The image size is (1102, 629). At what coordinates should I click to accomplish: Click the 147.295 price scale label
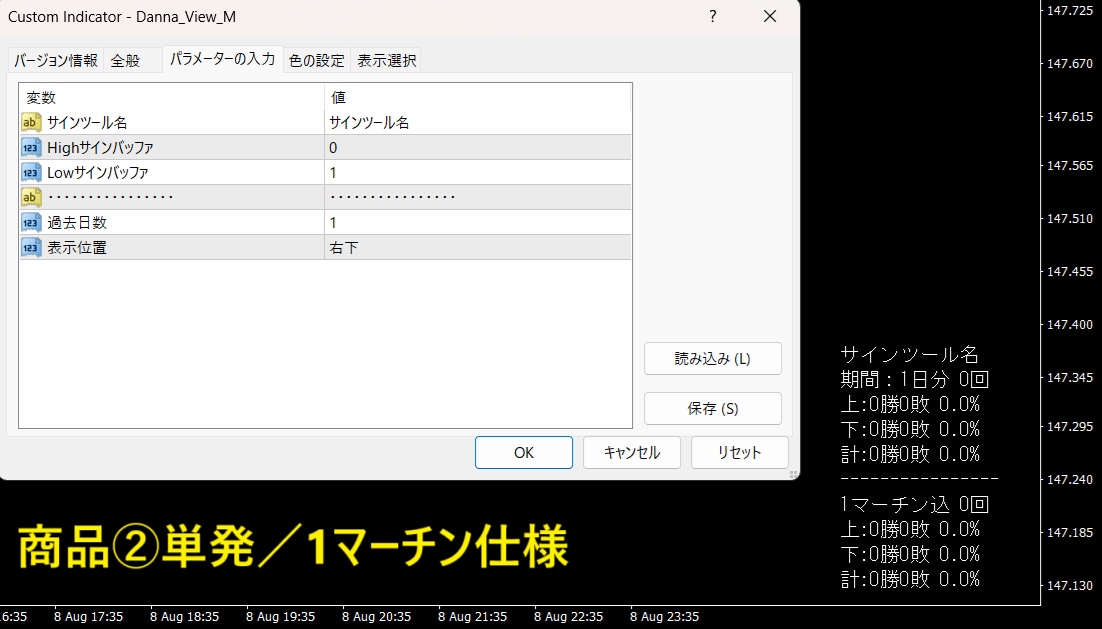(1070, 427)
